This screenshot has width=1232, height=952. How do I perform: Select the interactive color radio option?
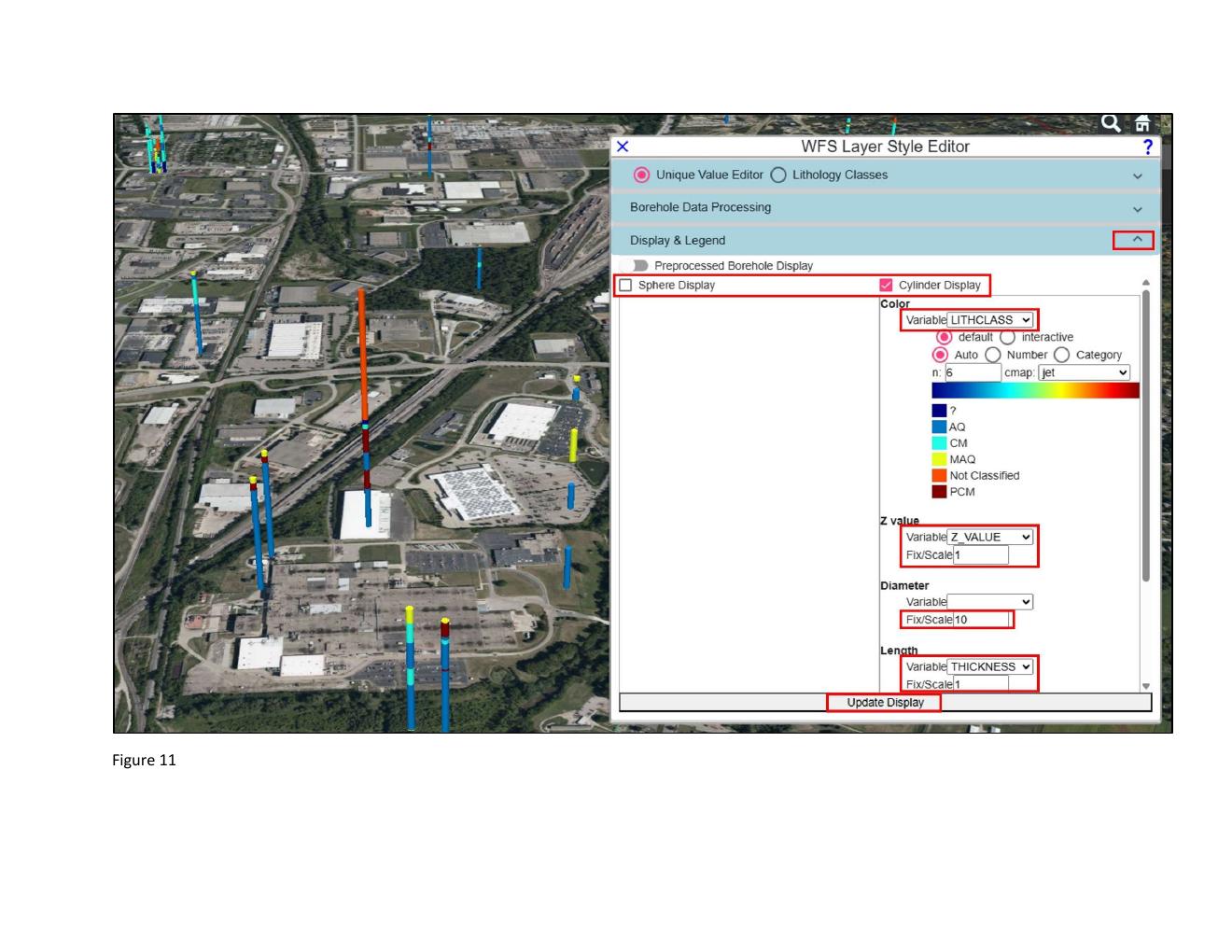point(1008,337)
